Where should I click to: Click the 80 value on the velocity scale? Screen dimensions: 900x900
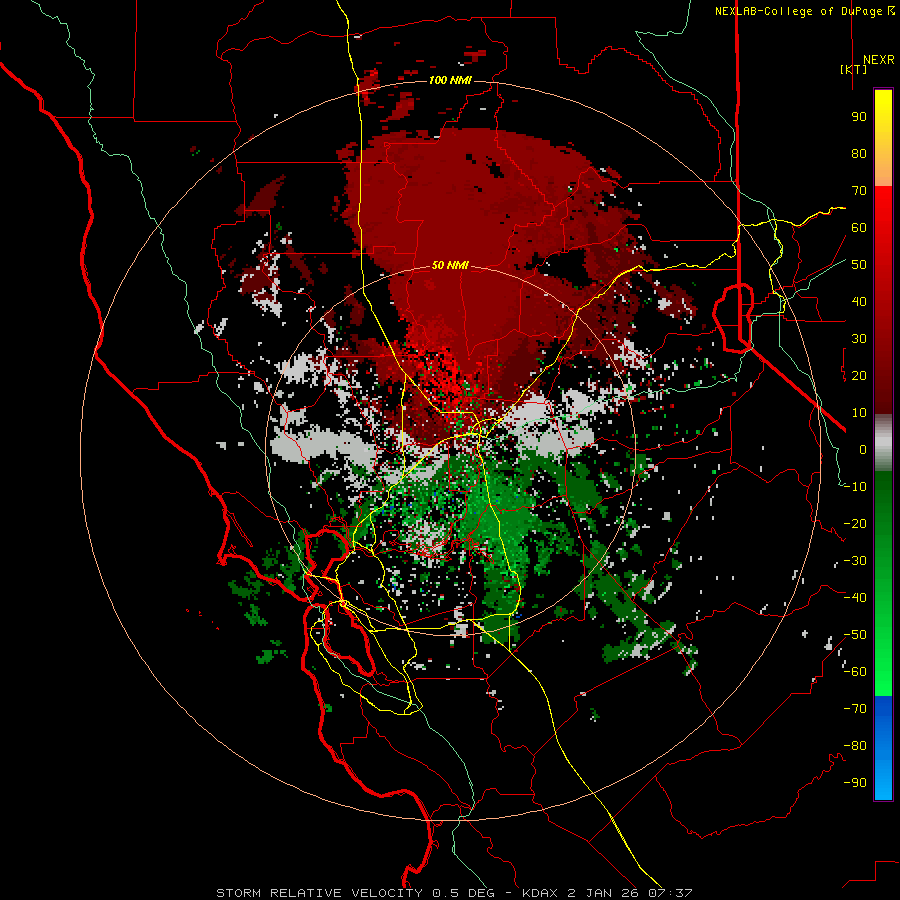click(859, 153)
